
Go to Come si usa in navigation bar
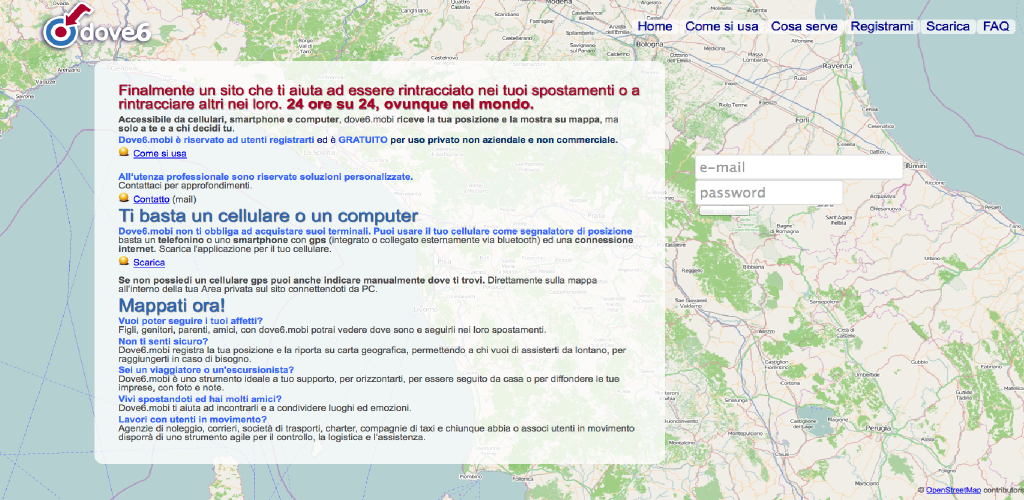click(722, 26)
